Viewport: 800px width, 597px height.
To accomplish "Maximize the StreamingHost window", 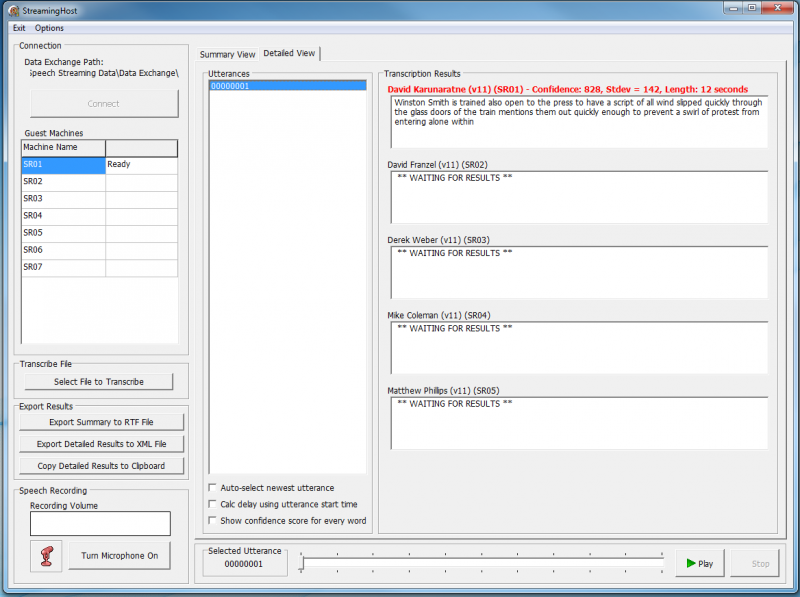I will pyautogui.click(x=752, y=8).
